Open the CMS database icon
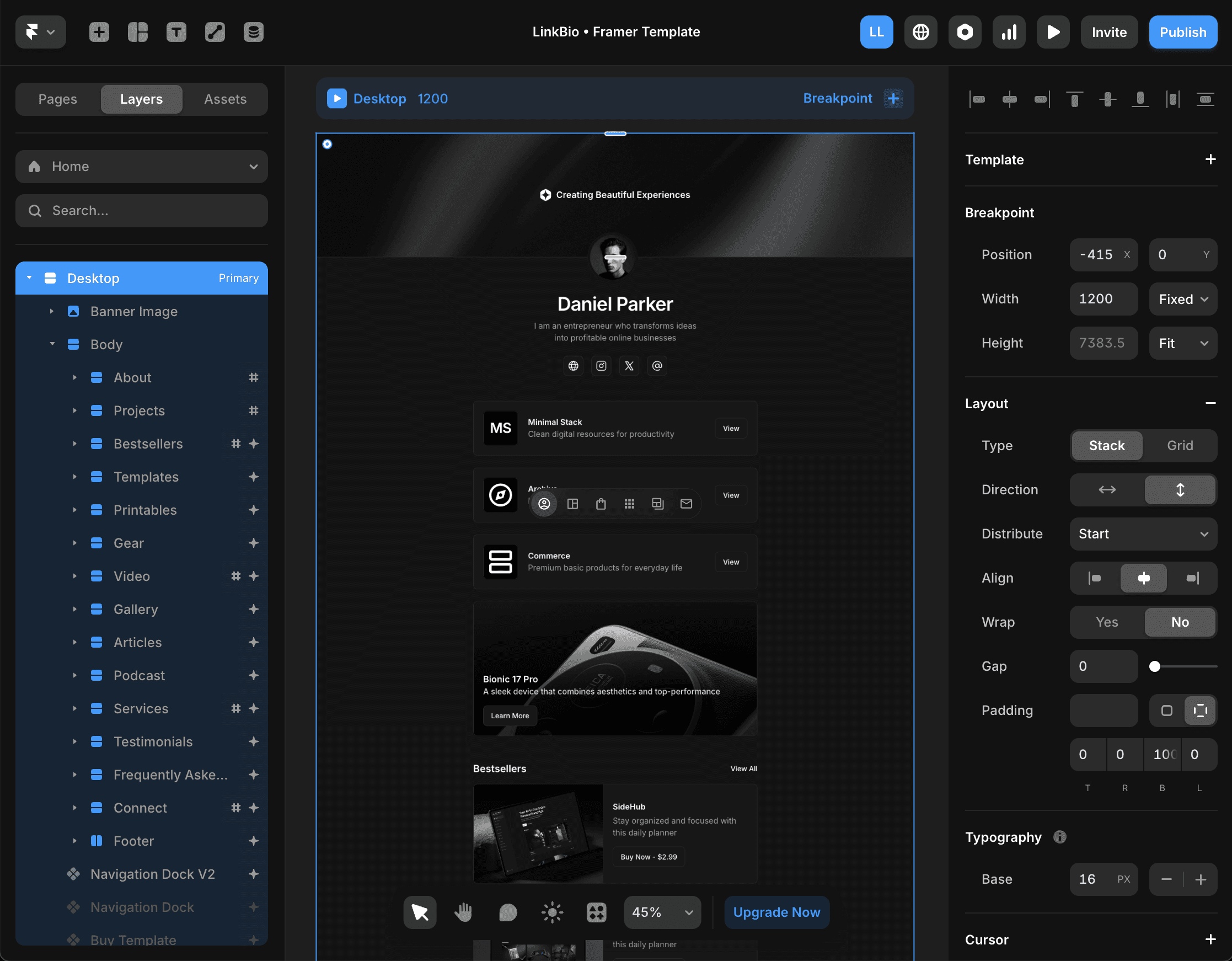1232x961 pixels. pos(253,32)
